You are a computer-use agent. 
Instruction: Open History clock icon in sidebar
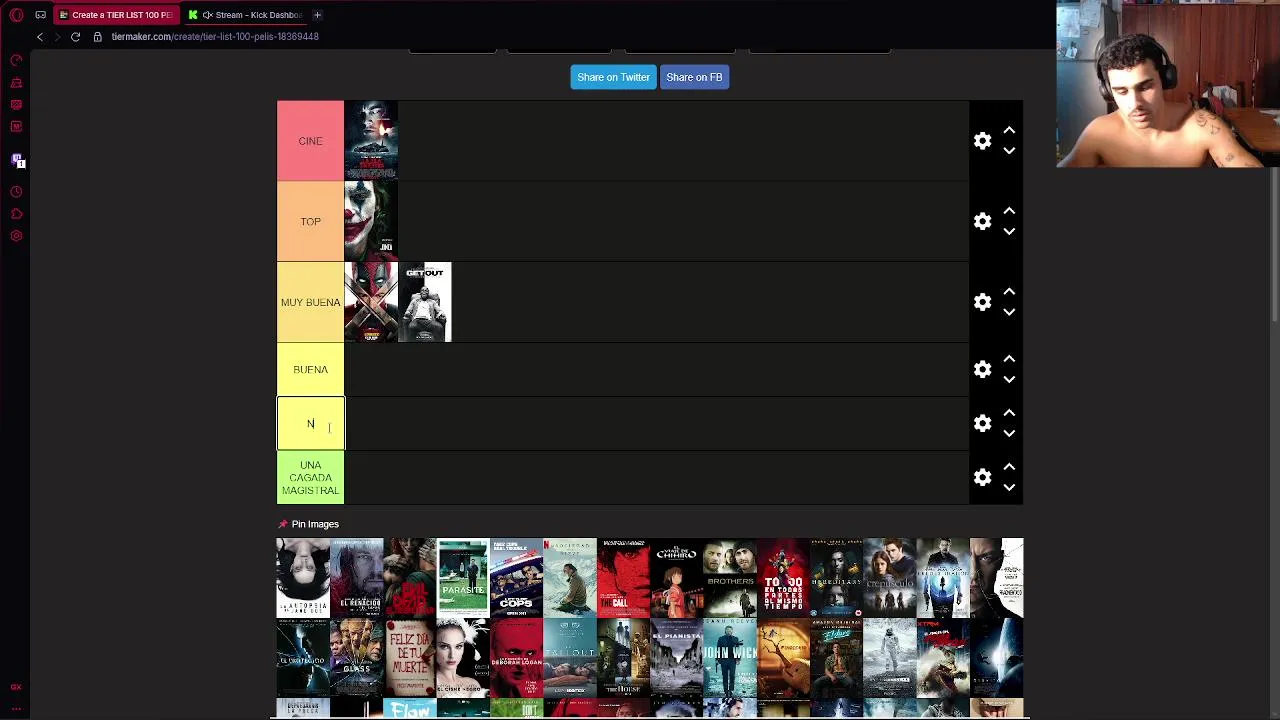[16, 192]
